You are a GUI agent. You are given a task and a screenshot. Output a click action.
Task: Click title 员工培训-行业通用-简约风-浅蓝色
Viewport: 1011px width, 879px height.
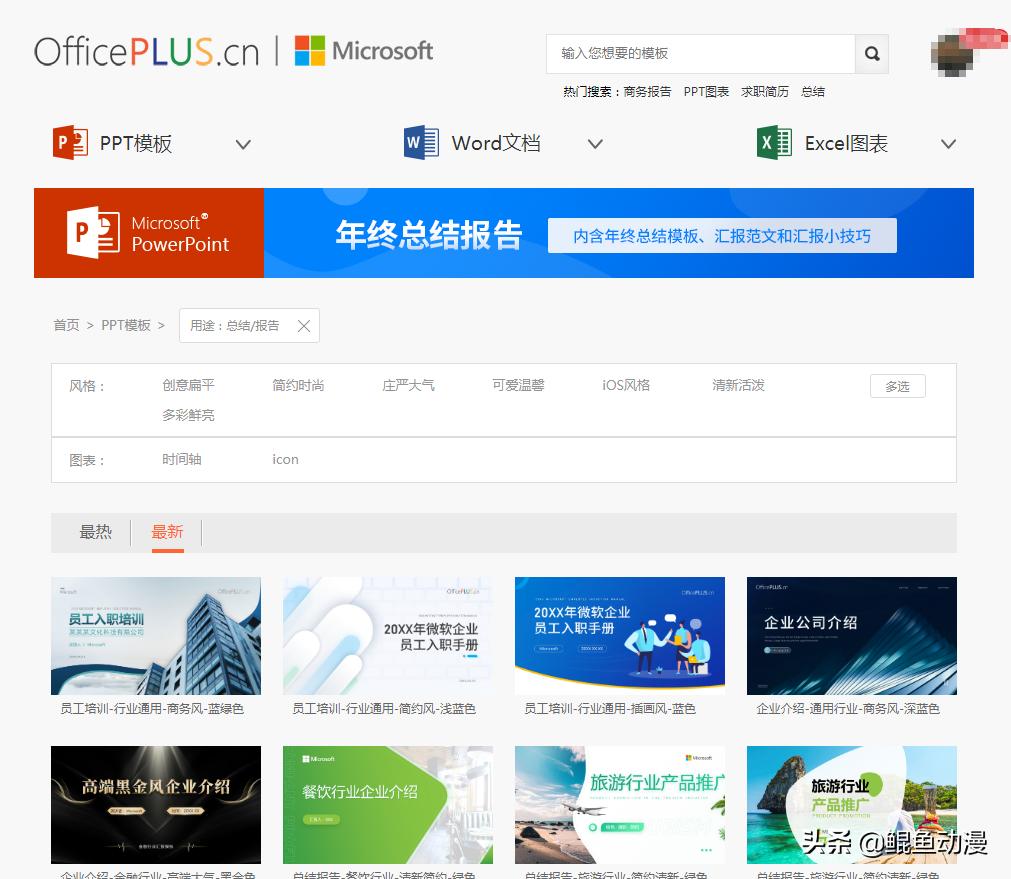[384, 709]
